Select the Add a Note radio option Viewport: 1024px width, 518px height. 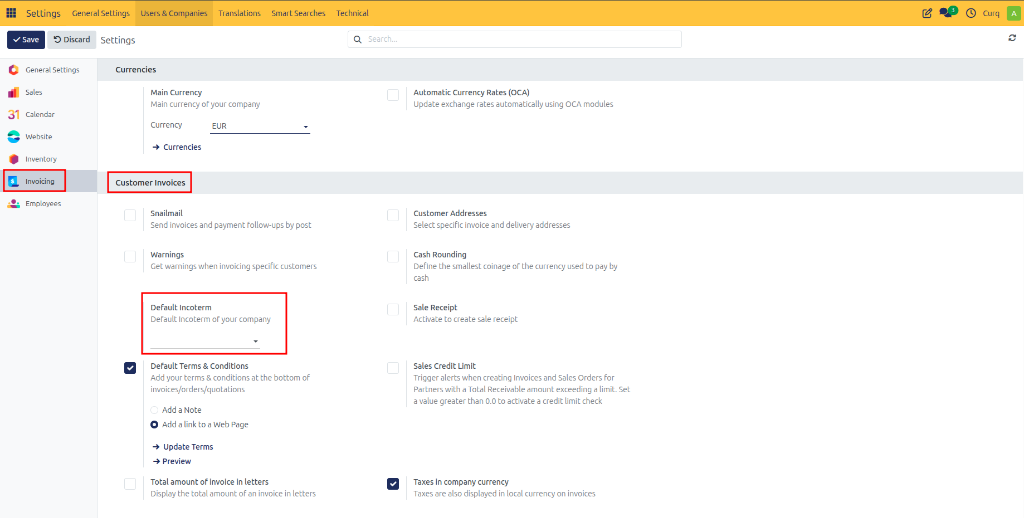coord(154,410)
